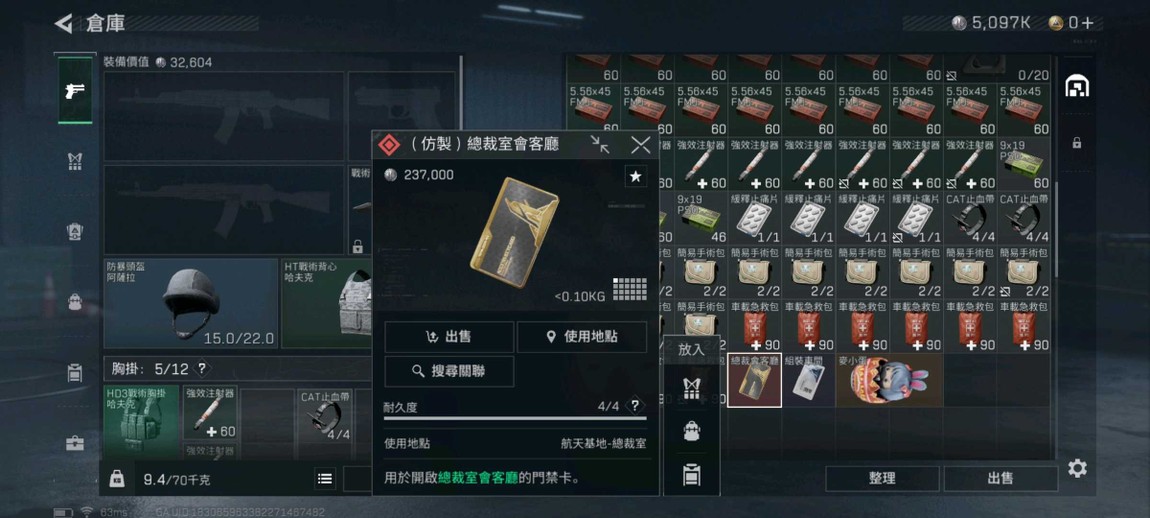Open the 放入 place-into menu
Viewport: 1150px width, 518px height.
tap(691, 349)
